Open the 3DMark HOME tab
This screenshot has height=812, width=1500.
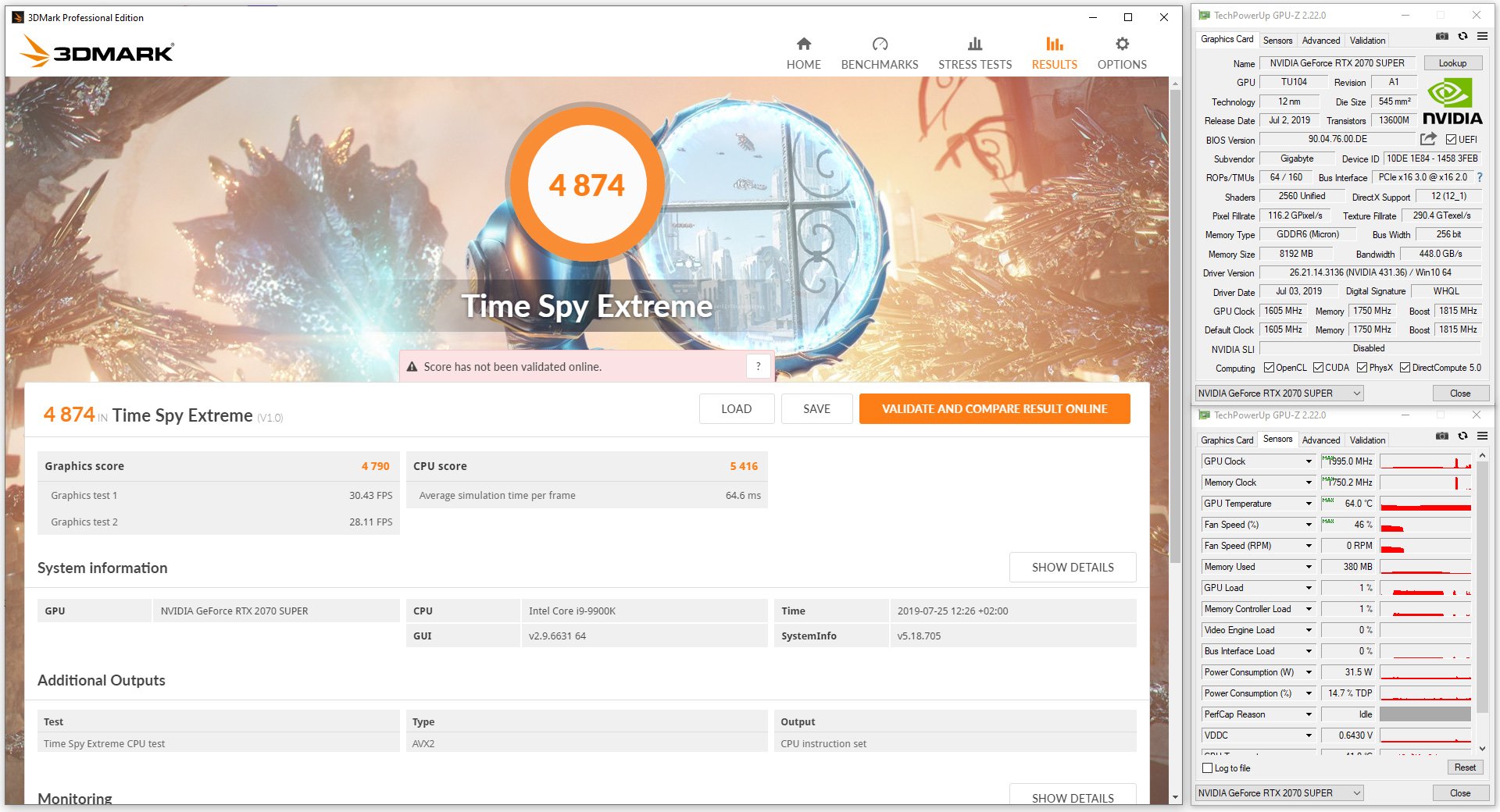803,54
